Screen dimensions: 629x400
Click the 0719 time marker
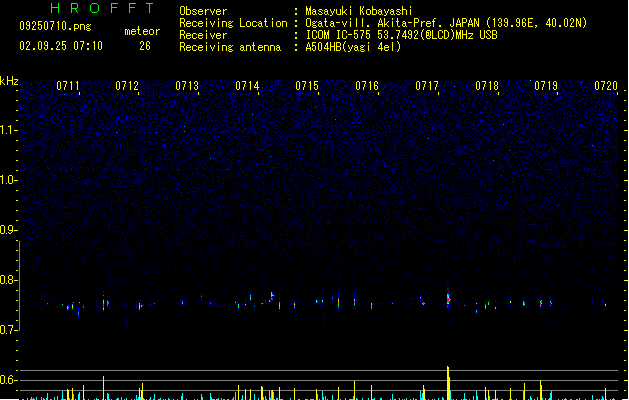546,86
